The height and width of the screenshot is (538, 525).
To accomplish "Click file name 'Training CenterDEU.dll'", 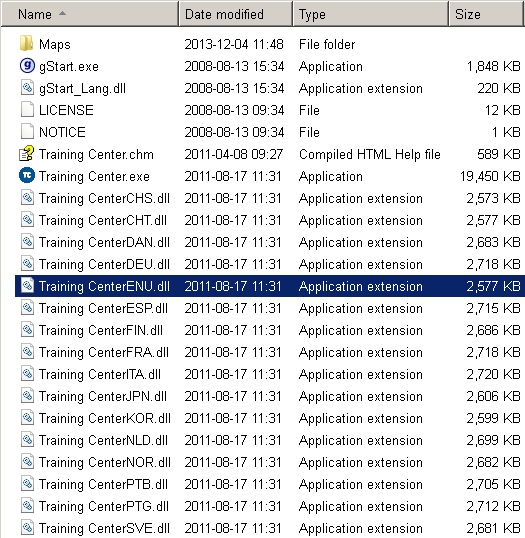I will click(x=104, y=264).
